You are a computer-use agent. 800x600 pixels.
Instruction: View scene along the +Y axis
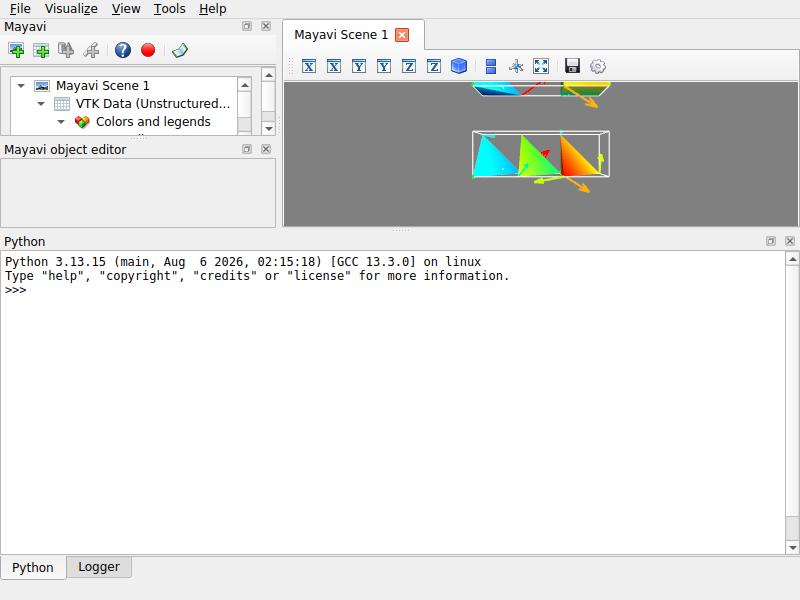[384, 66]
